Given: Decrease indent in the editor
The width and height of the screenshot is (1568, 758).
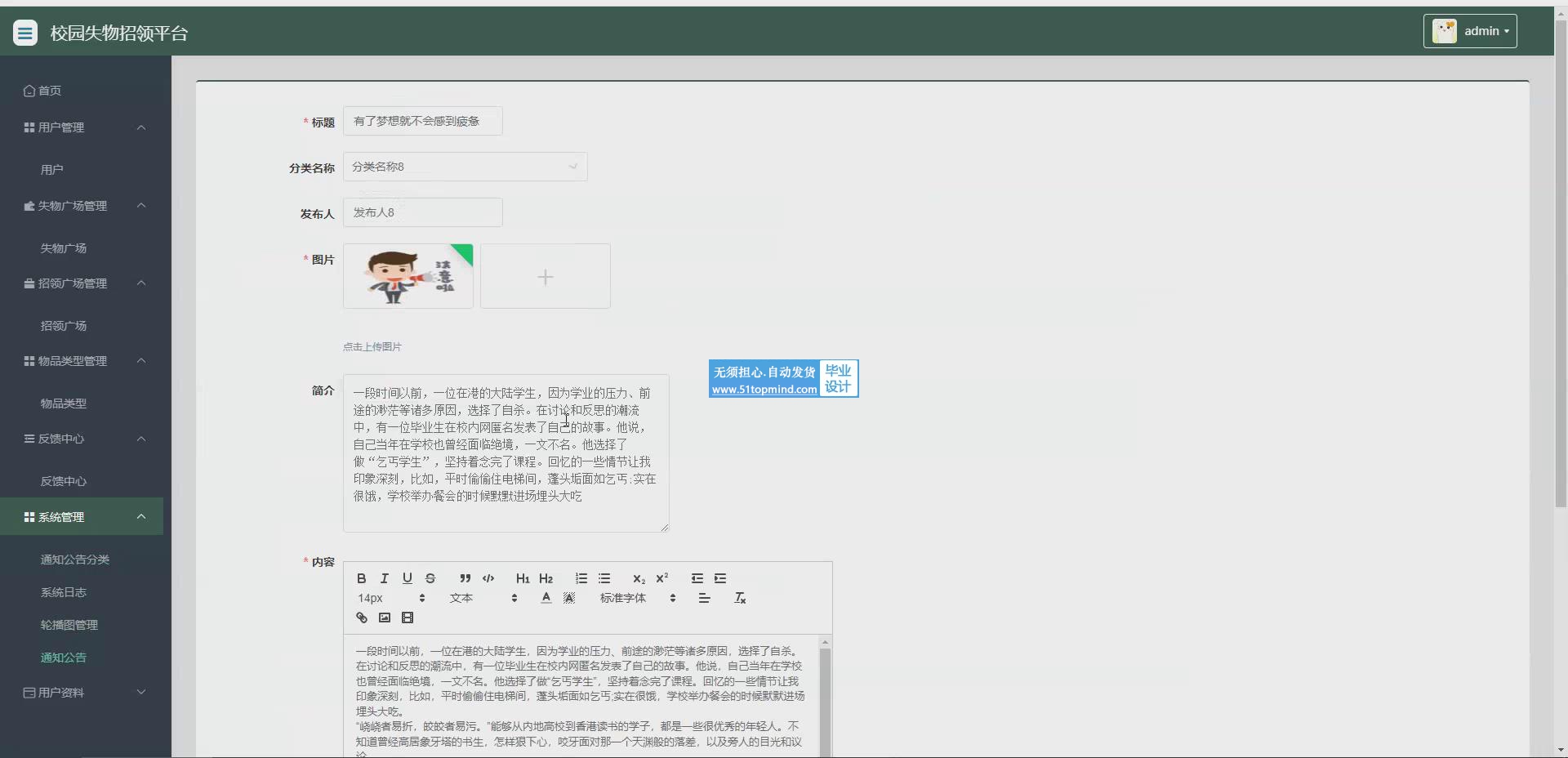Looking at the screenshot, I should (x=697, y=578).
